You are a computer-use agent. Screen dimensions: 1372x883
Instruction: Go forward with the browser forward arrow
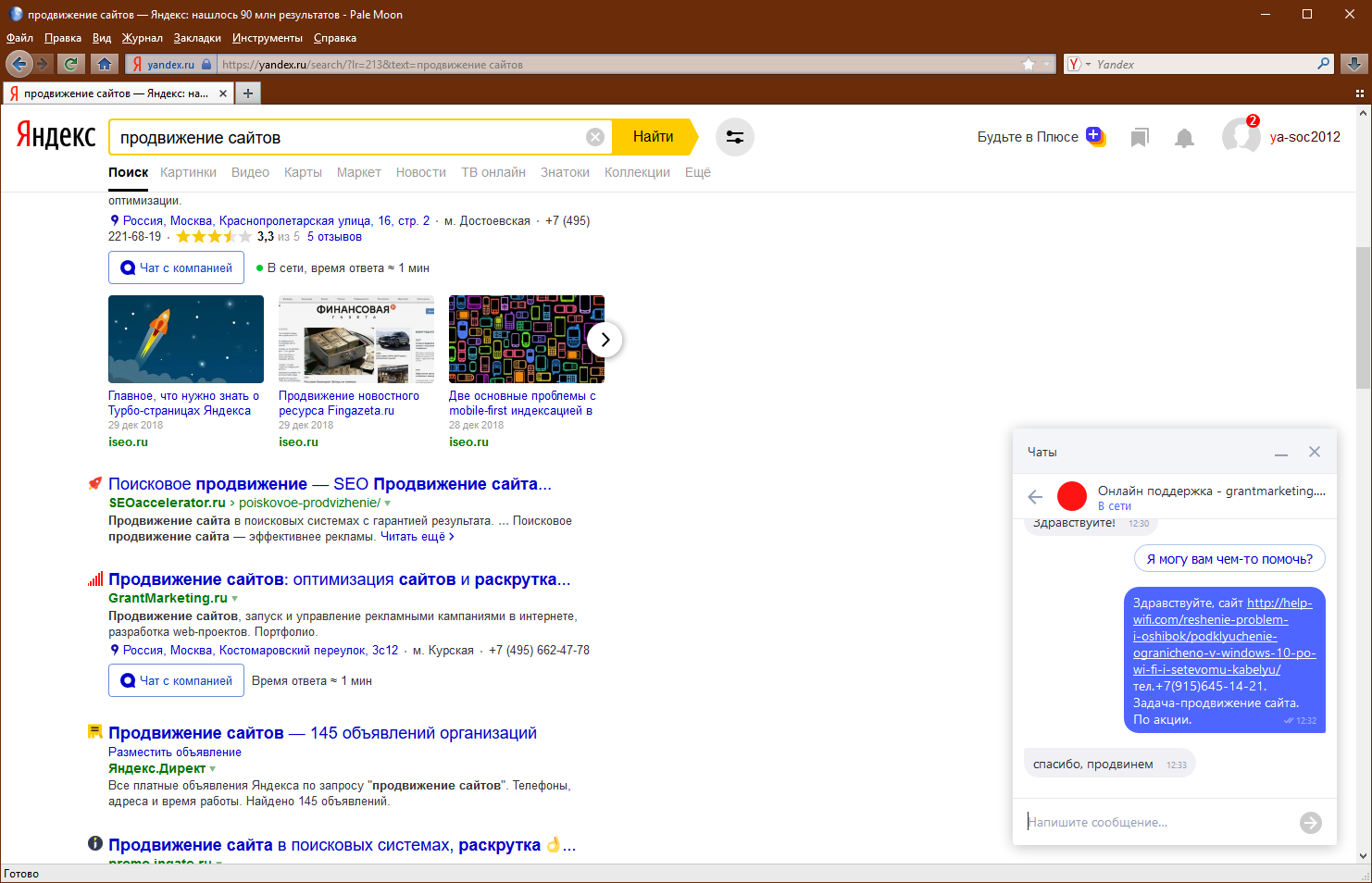[x=43, y=64]
